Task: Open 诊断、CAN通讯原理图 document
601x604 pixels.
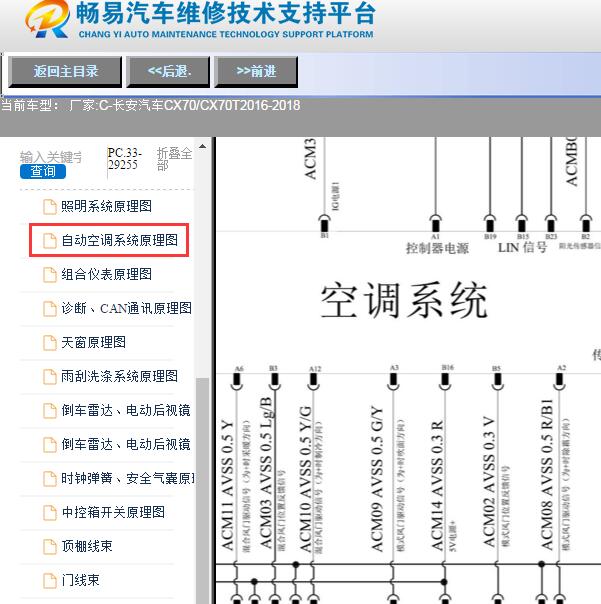Action: pyautogui.click(x=126, y=308)
